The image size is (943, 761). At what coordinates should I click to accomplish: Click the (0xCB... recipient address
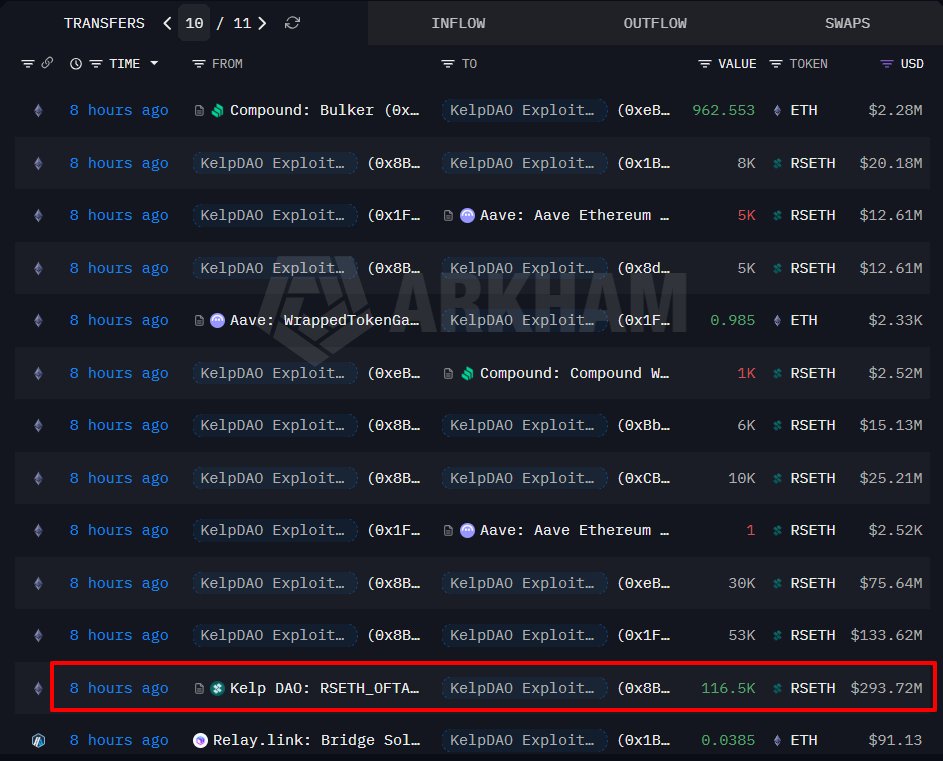pyautogui.click(x=644, y=478)
